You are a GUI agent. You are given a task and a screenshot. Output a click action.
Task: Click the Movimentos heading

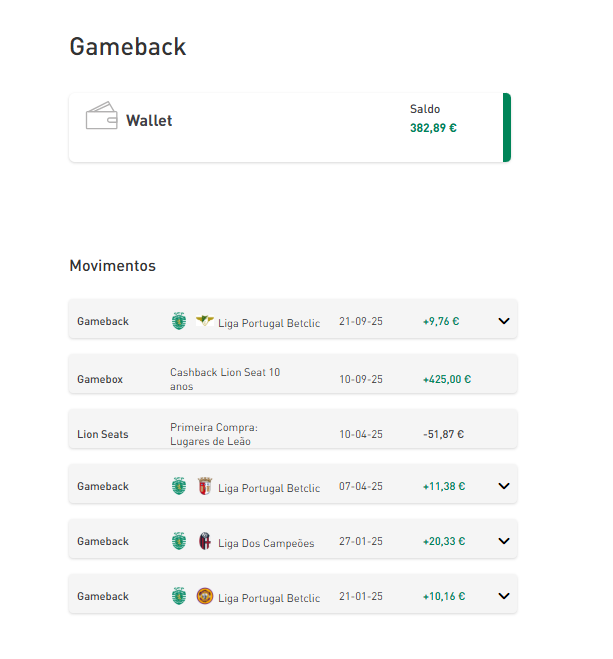[x=112, y=266]
